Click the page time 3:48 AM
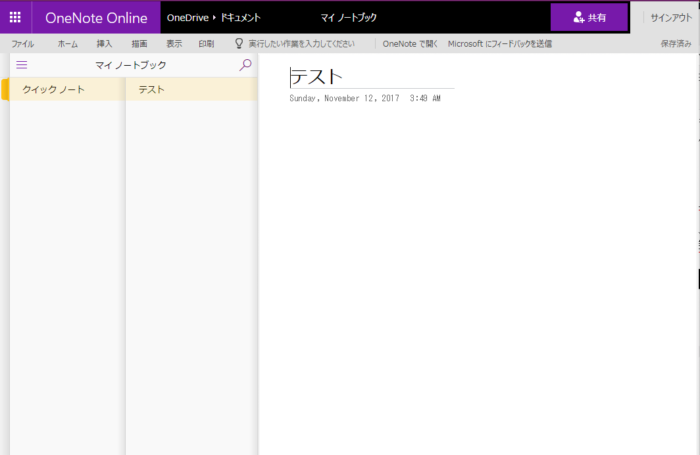Image resolution: width=700 pixels, height=455 pixels. click(425, 98)
